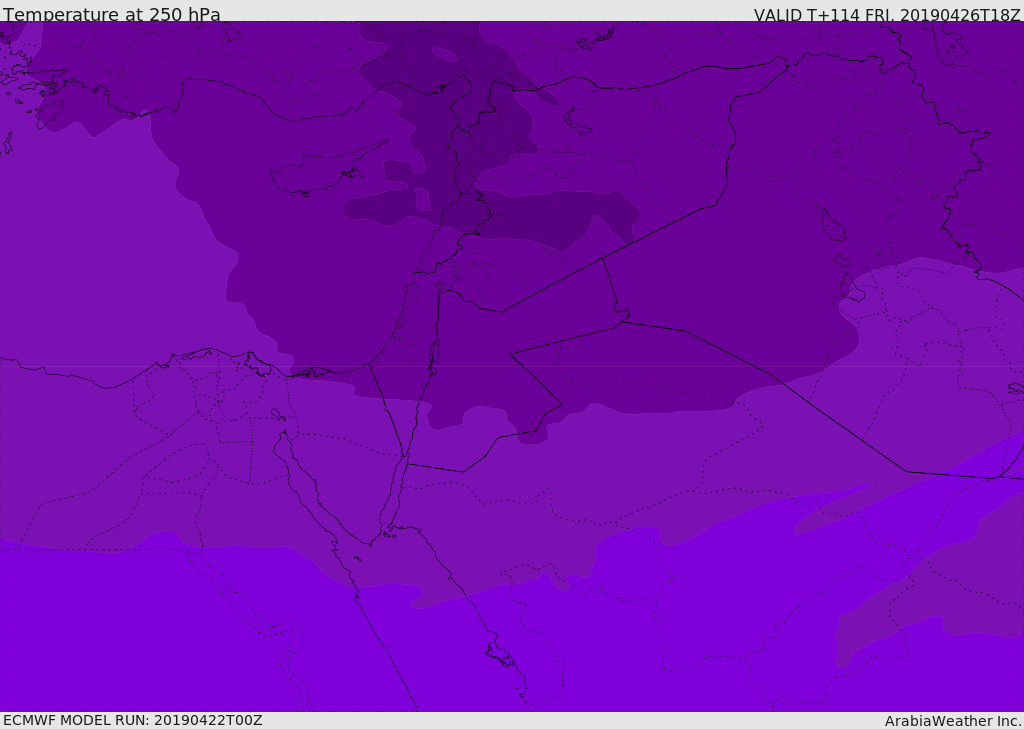Screen dimensions: 1024x729
Task: Click the 'VALID T+114 FRI. 20190426T18Z' label
Action: (887, 15)
